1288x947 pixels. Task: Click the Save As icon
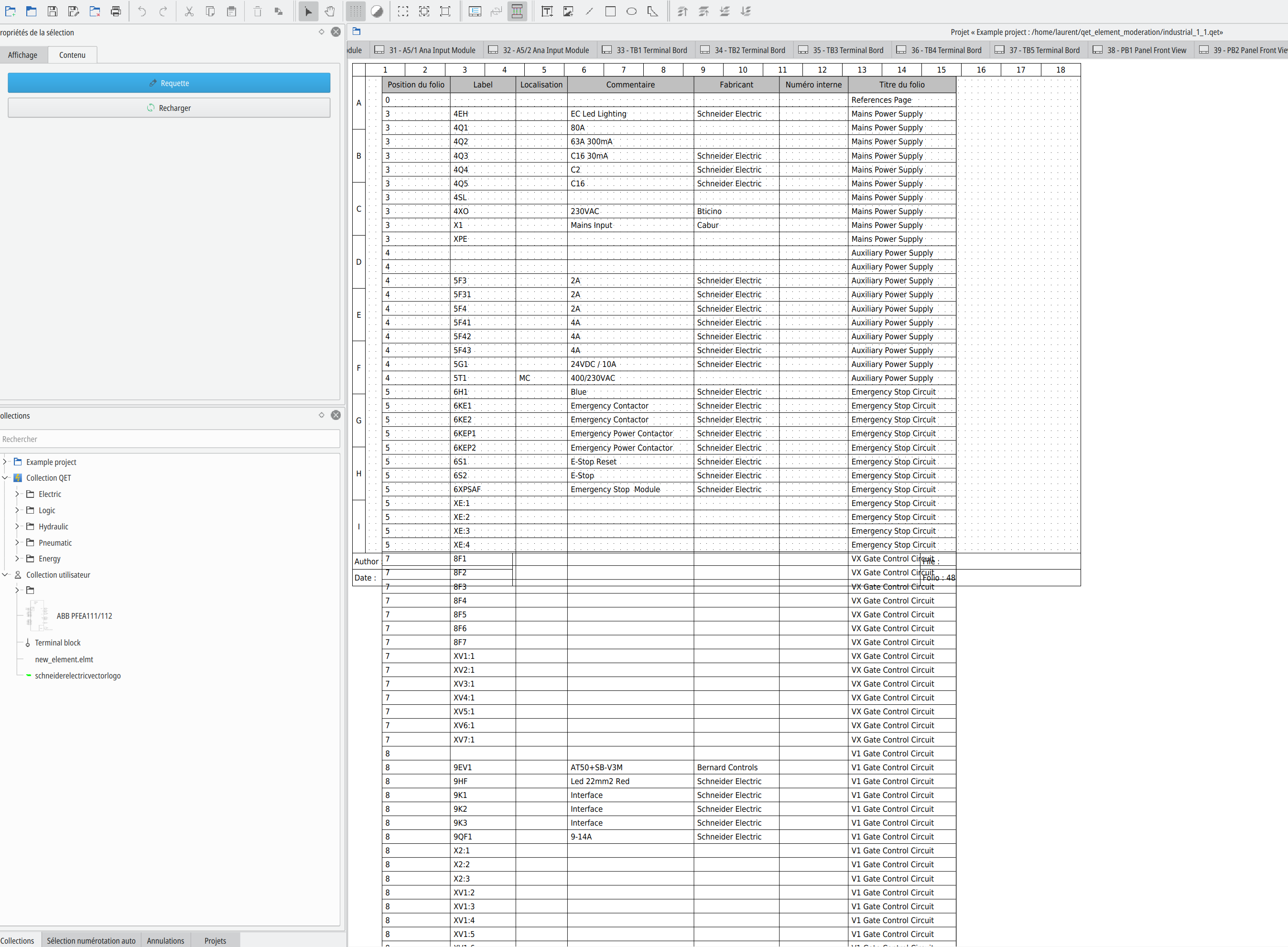pyautogui.click(x=74, y=11)
